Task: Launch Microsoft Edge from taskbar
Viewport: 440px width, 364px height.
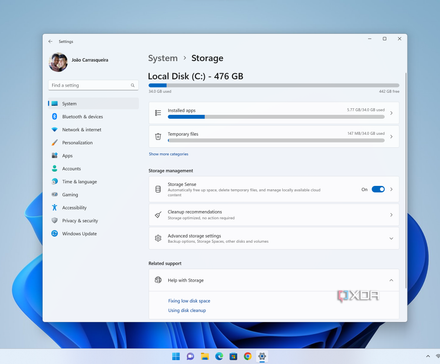Action: 219,356
